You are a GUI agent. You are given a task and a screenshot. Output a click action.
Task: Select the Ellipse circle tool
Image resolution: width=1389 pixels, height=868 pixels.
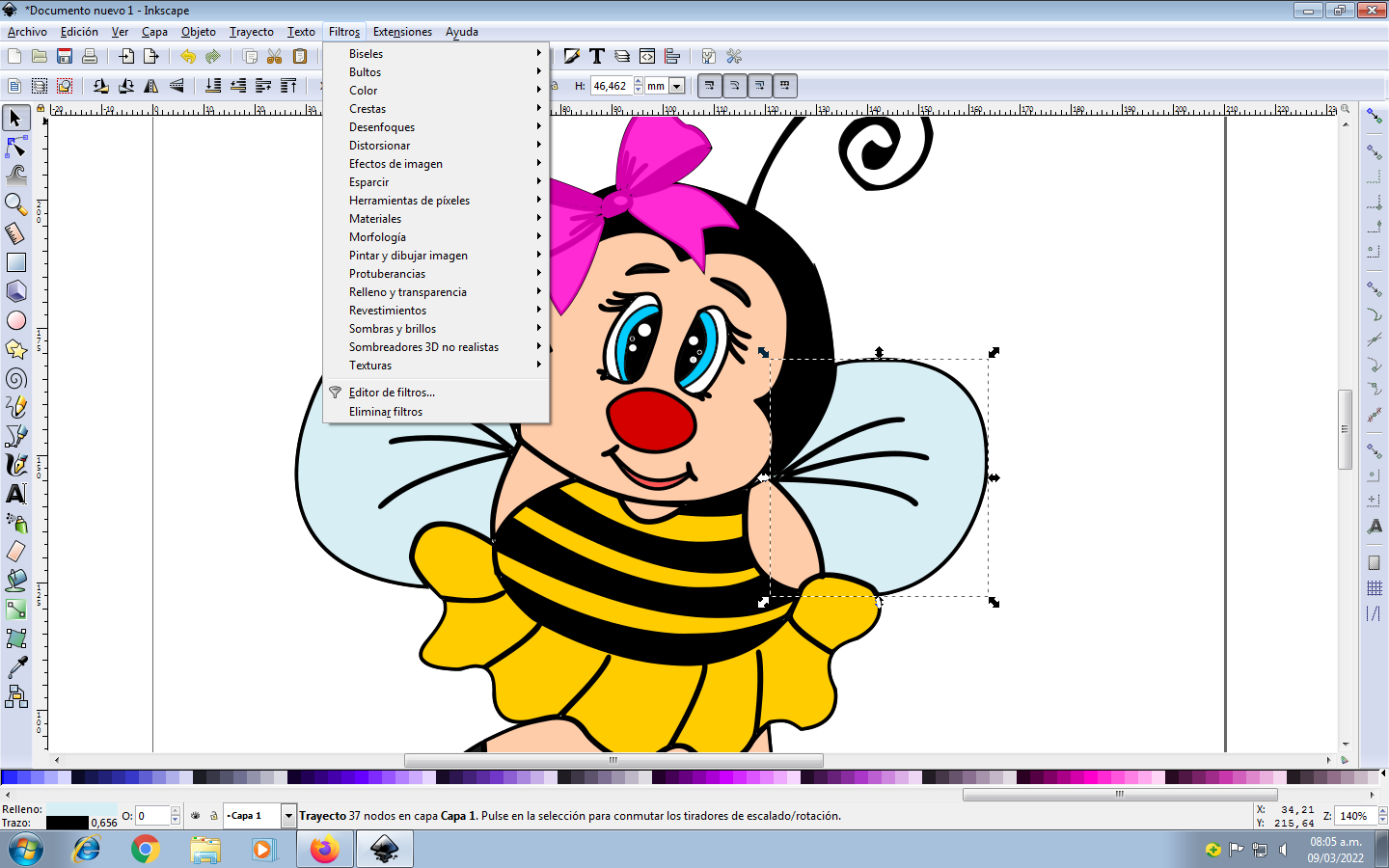coord(15,320)
